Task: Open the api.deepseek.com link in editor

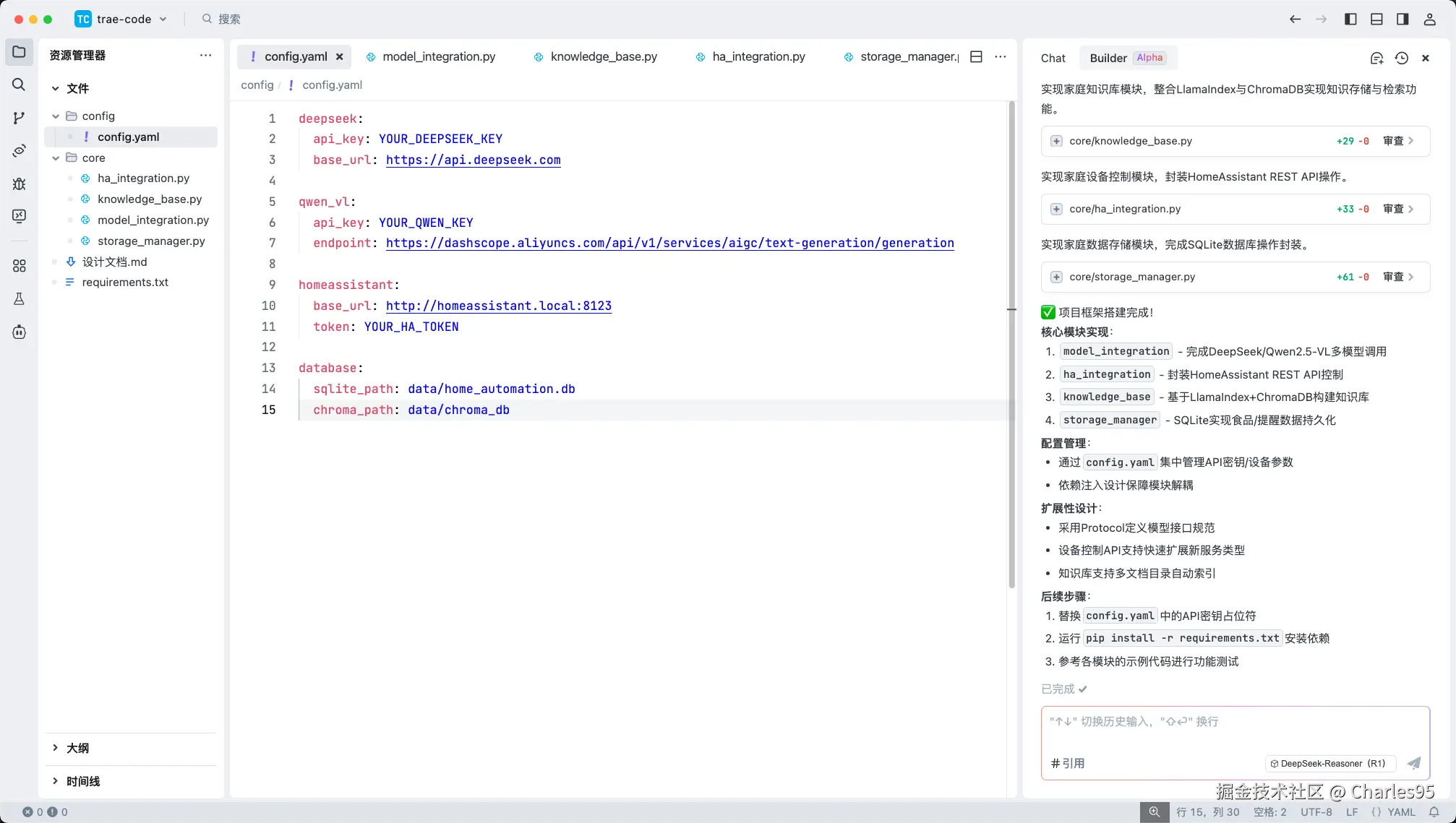Action: pyautogui.click(x=473, y=160)
